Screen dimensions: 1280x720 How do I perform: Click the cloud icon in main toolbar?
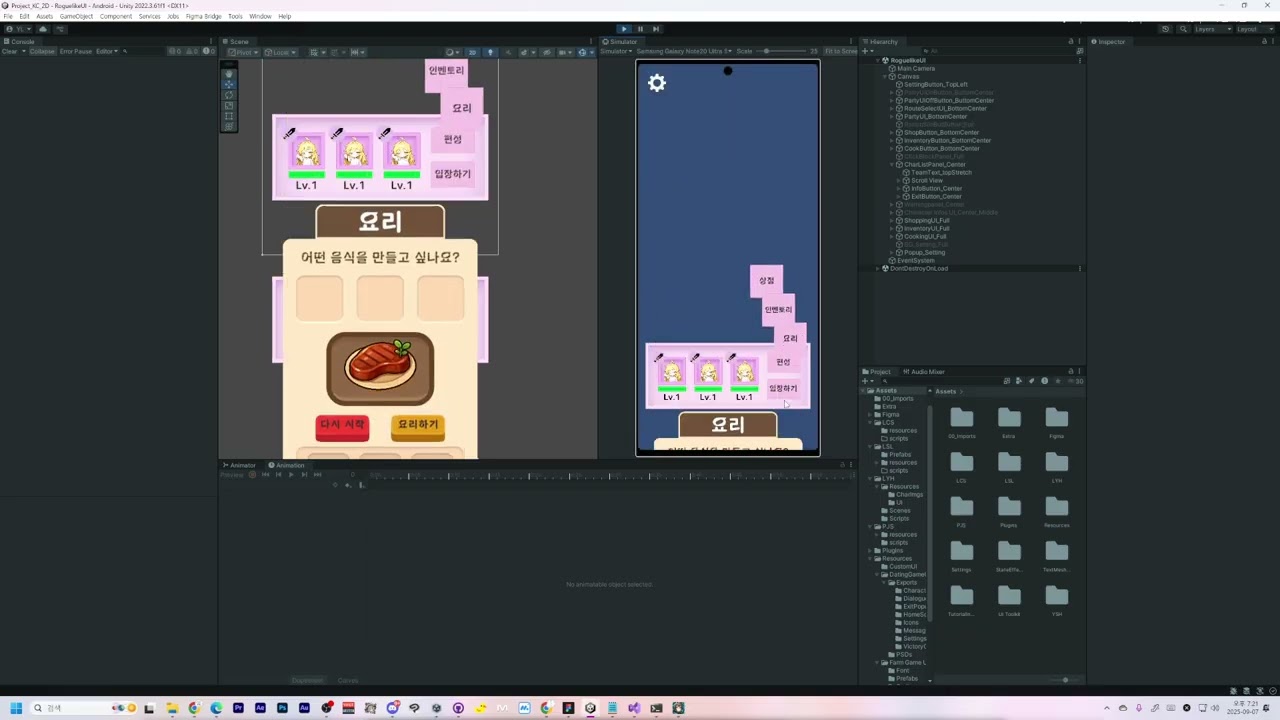(x=43, y=29)
